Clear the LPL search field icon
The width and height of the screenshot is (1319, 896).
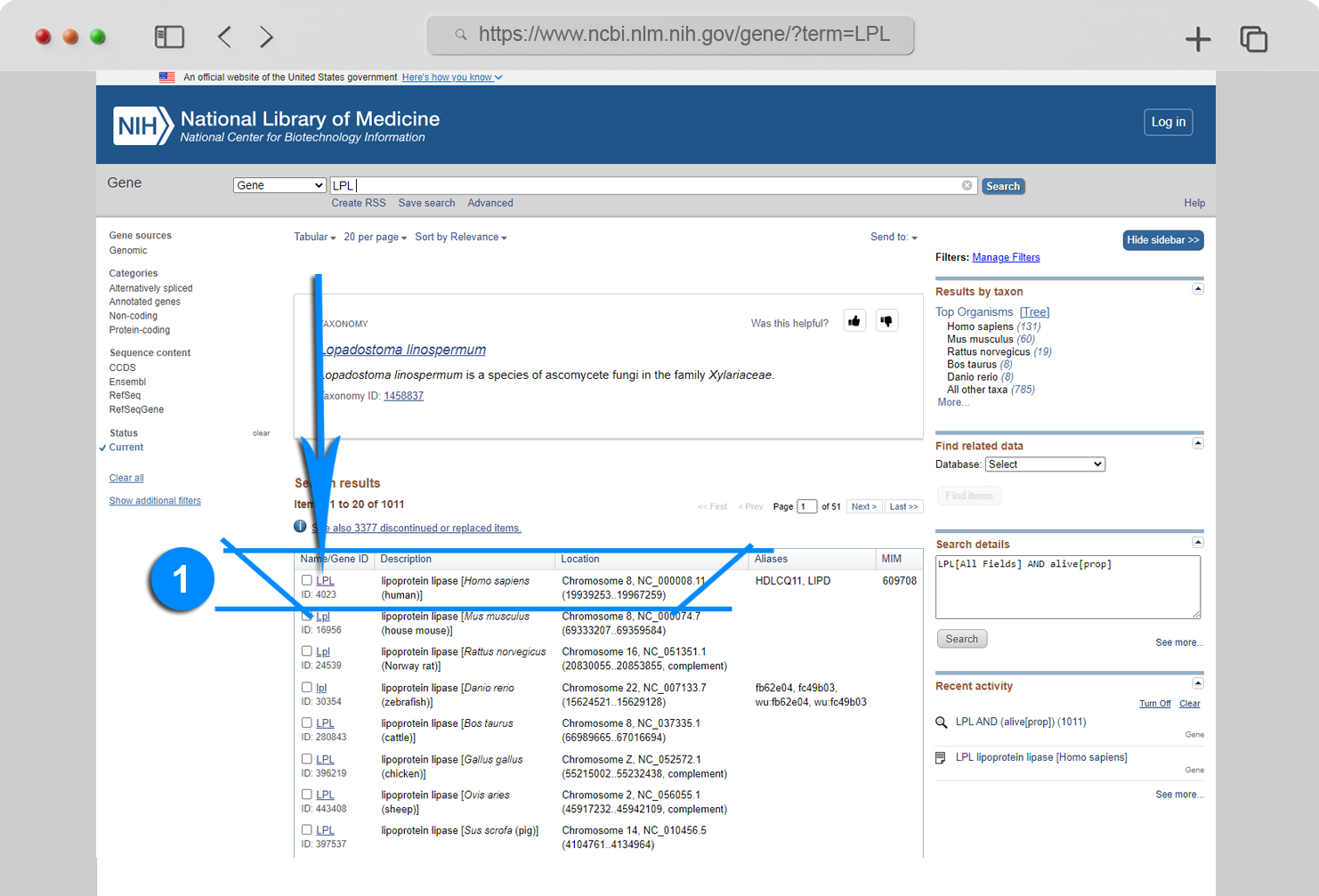click(x=967, y=185)
